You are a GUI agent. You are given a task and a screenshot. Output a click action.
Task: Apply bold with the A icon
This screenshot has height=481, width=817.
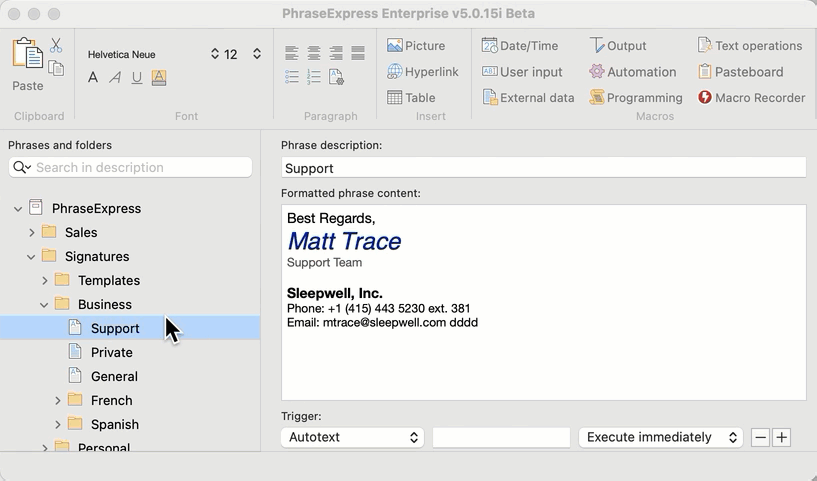pos(93,78)
